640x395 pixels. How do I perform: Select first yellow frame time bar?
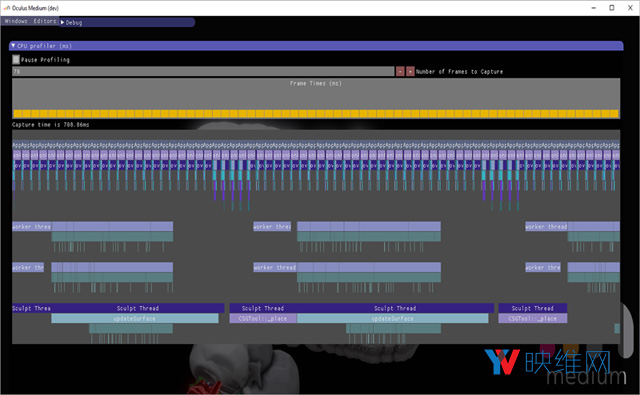tap(18, 113)
